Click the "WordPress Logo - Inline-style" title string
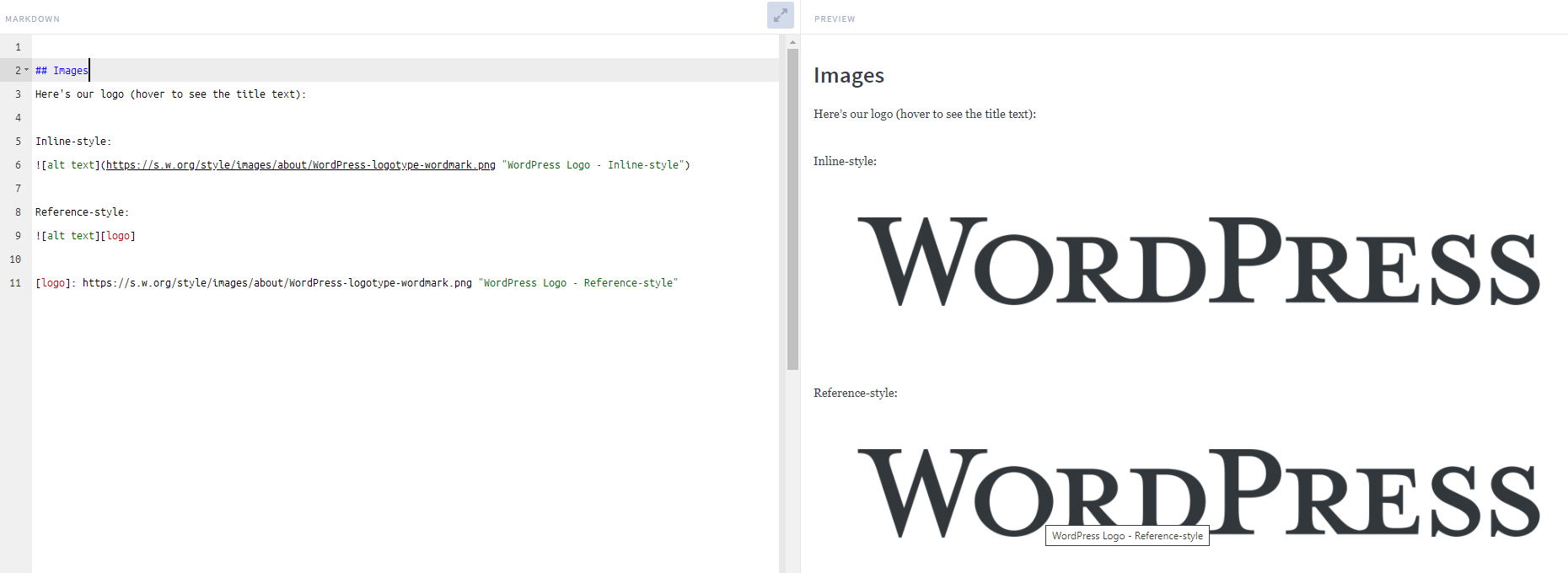The width and height of the screenshot is (1568, 573). click(x=593, y=165)
